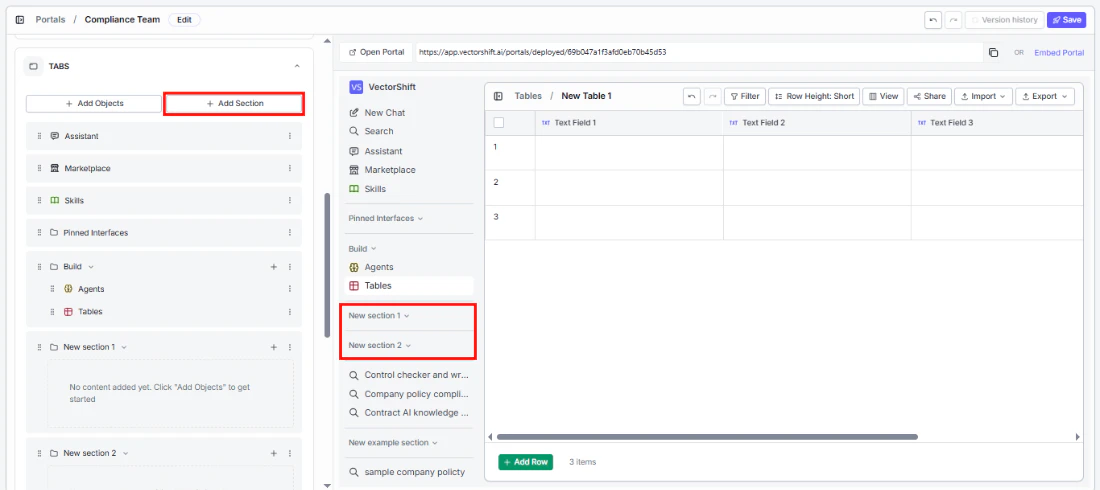Tick the select-all checkbox in table header
The image size is (1100, 490).
click(x=499, y=123)
